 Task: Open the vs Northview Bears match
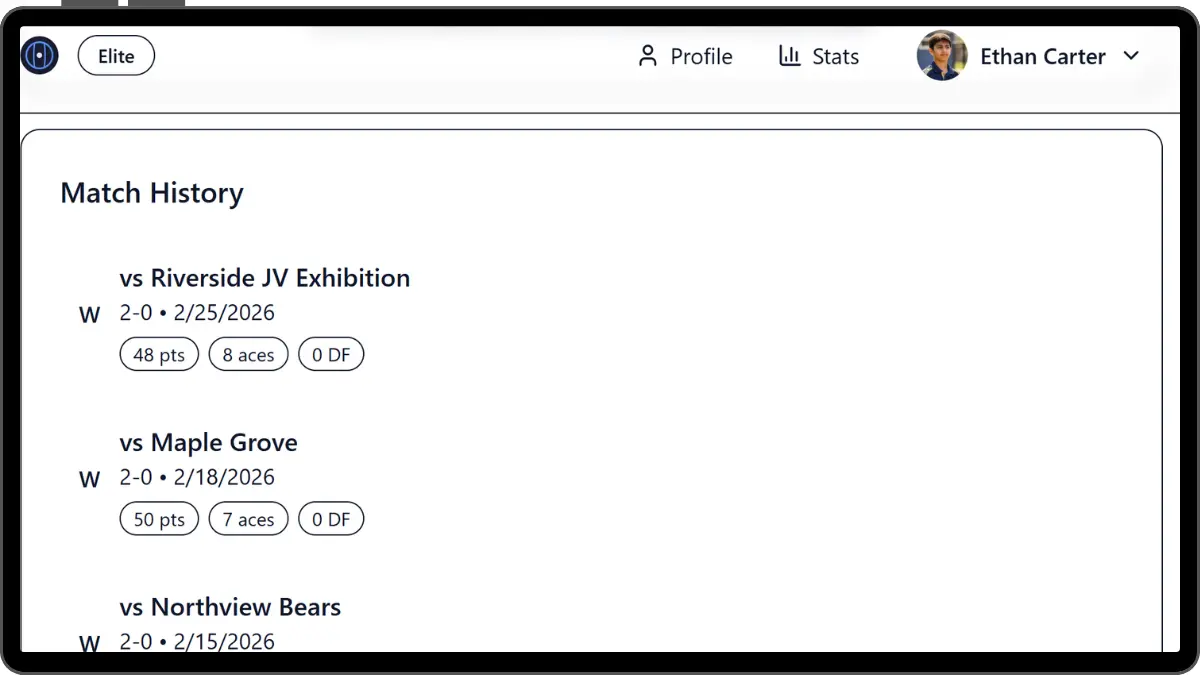230,607
